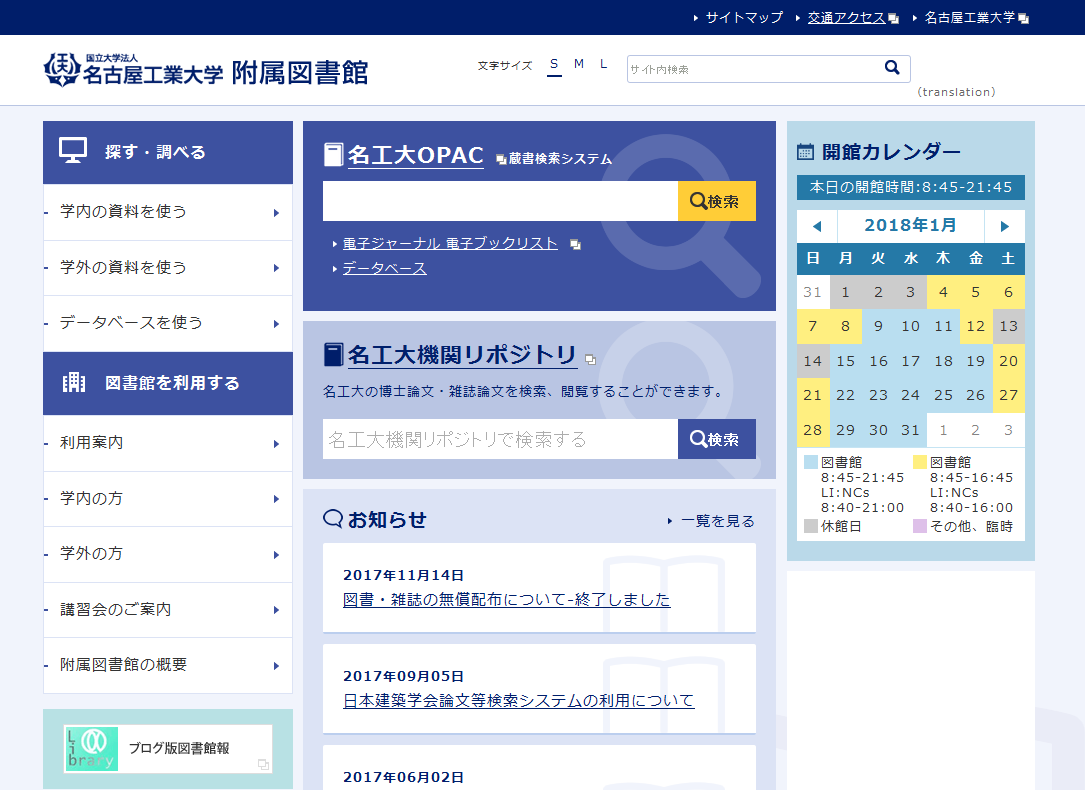Click the book icon next to 名工大機関リポジトリ

[x=334, y=354]
